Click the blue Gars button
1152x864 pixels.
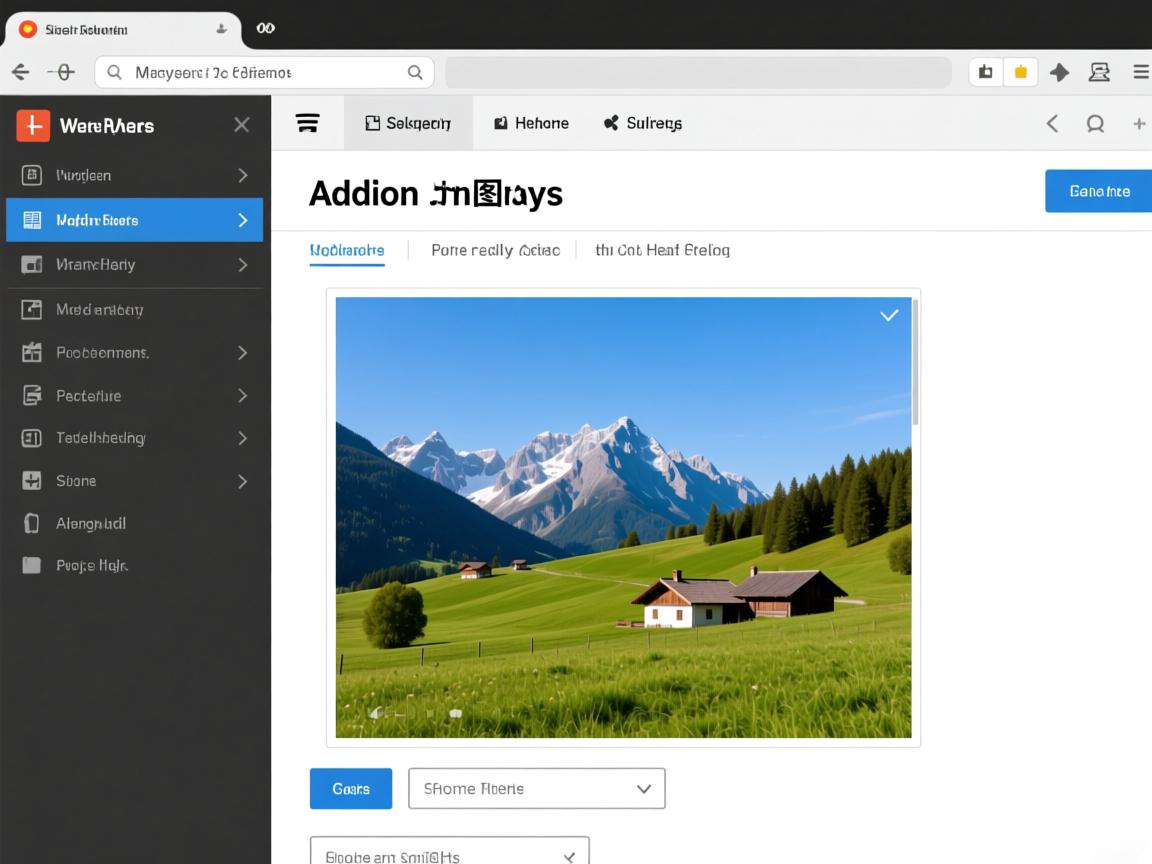point(351,789)
